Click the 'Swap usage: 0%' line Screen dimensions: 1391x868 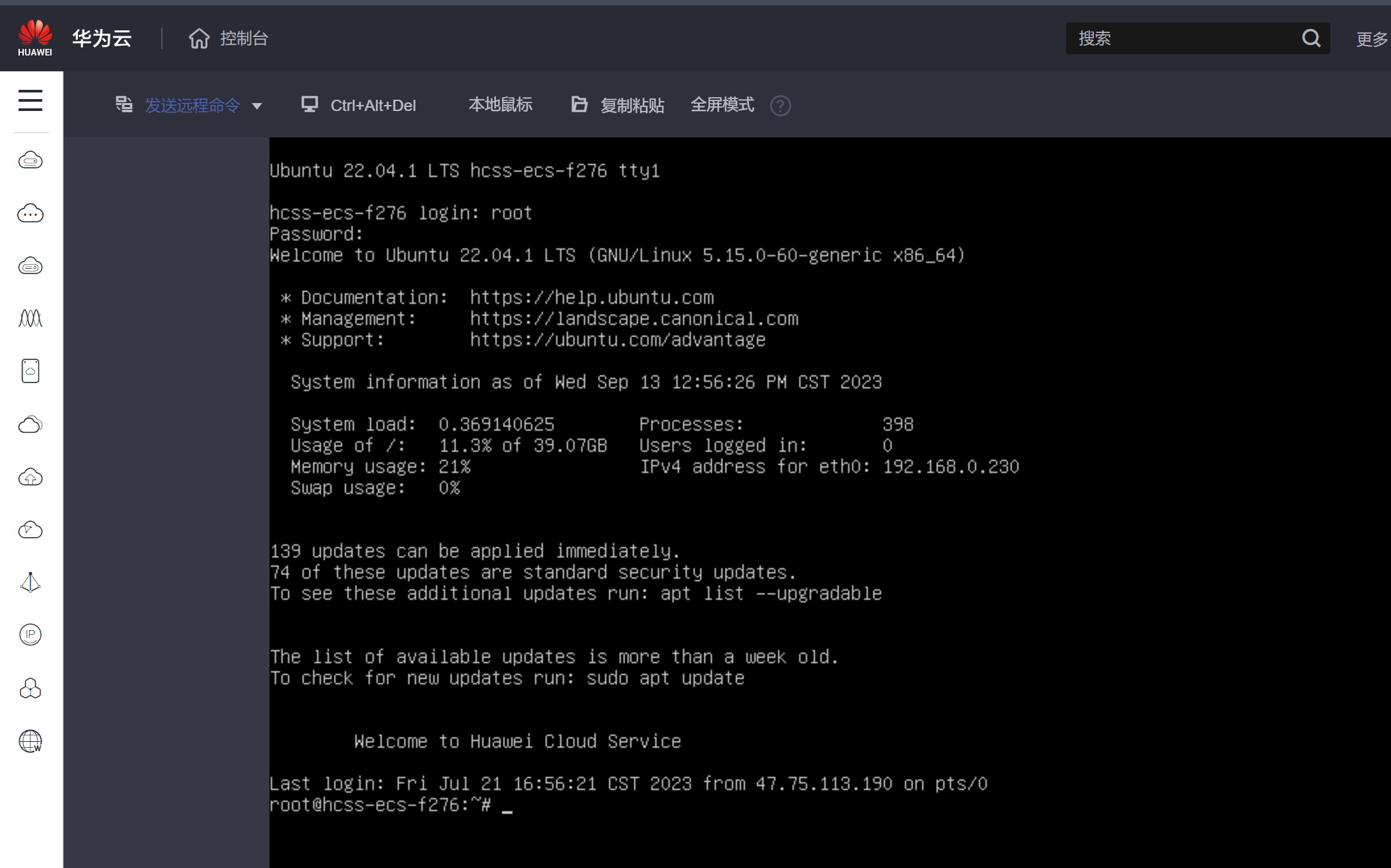(x=375, y=488)
